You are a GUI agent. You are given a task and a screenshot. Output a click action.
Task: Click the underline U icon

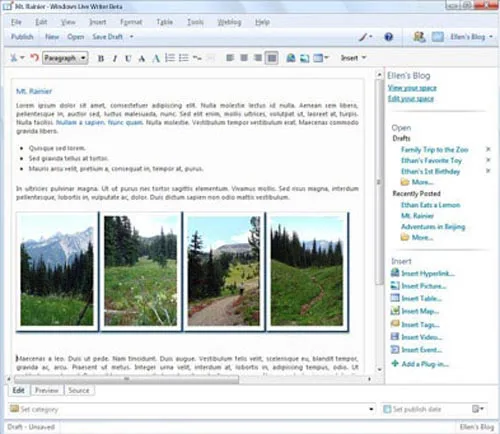tap(128, 59)
